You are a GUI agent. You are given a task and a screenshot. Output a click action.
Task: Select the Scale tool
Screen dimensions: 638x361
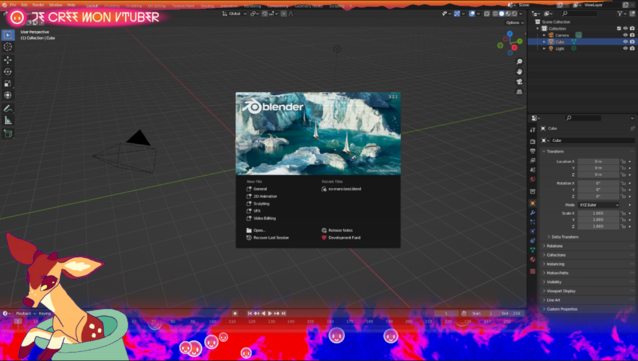pyautogui.click(x=8, y=83)
